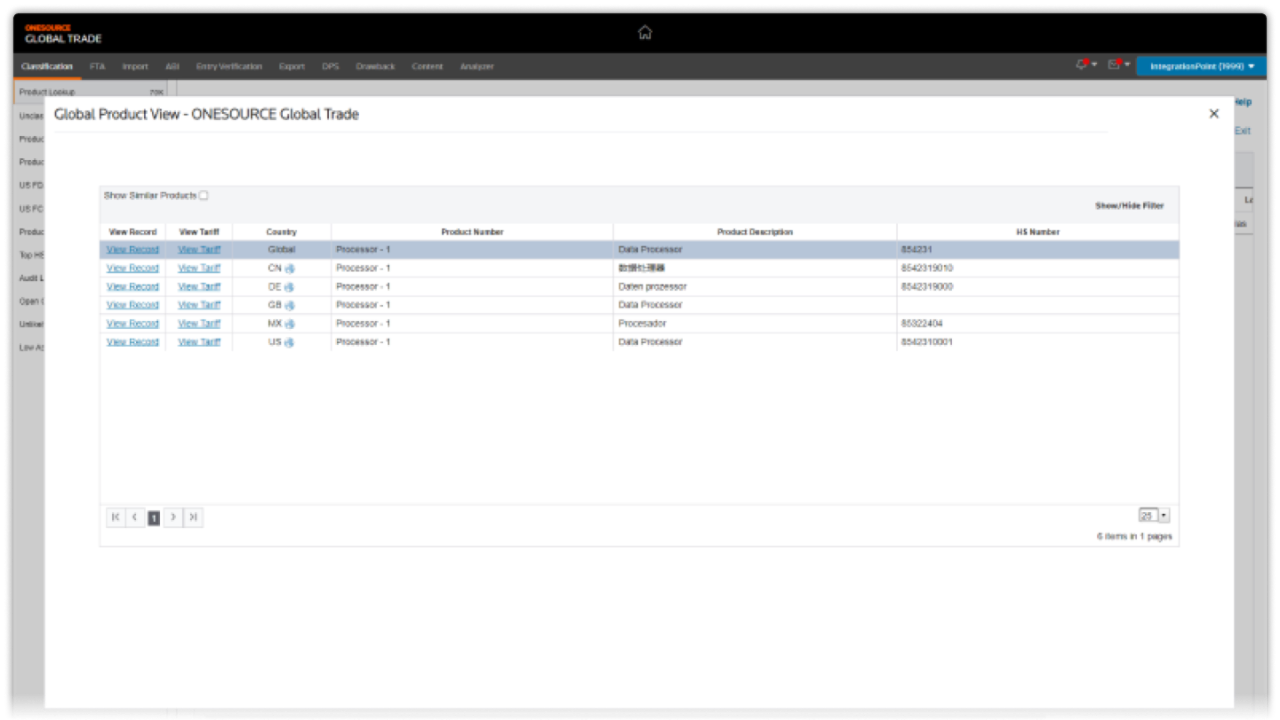Open View Record for the Global row
The image size is (1280, 720).
132,250
